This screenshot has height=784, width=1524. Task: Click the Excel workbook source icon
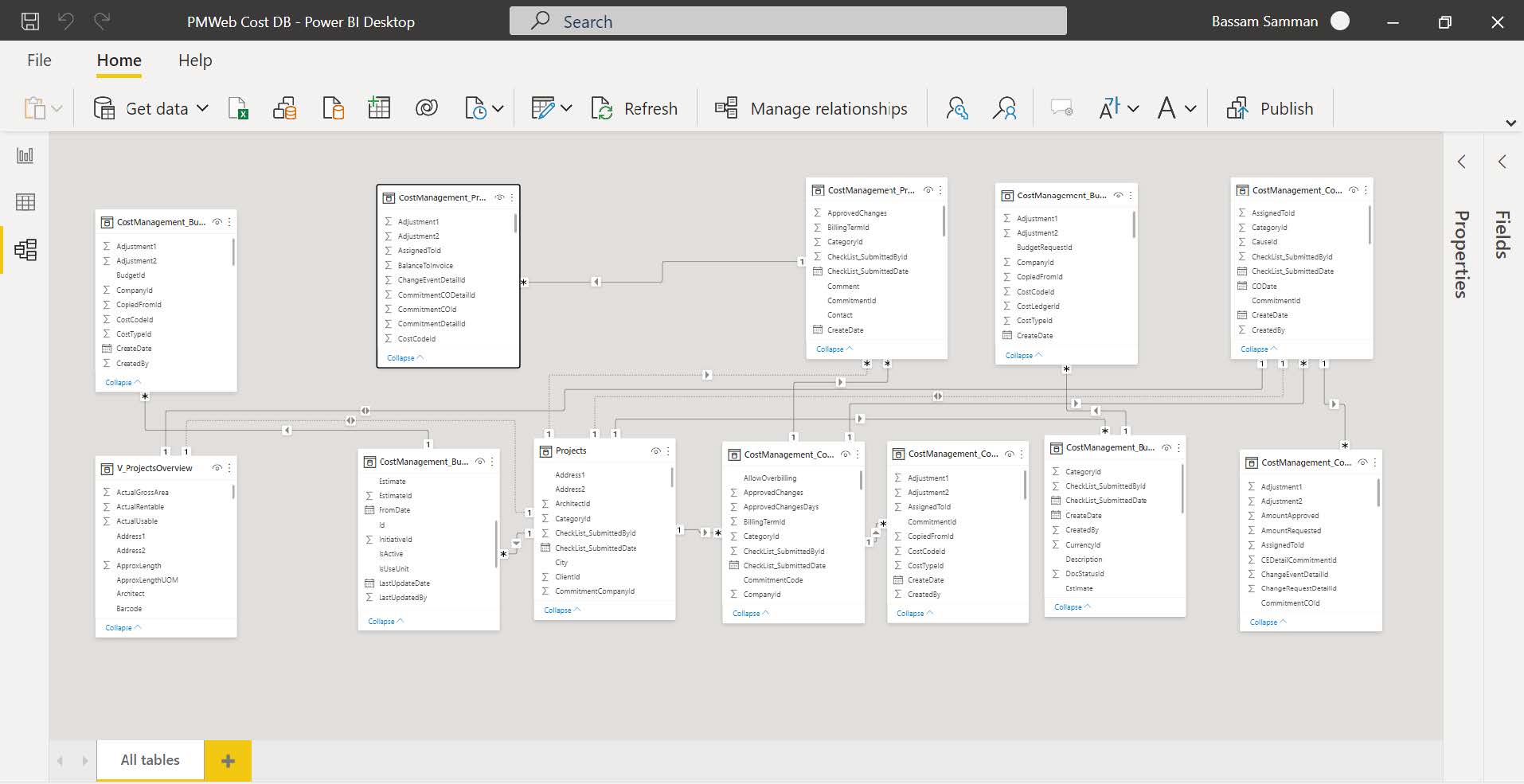(x=238, y=108)
